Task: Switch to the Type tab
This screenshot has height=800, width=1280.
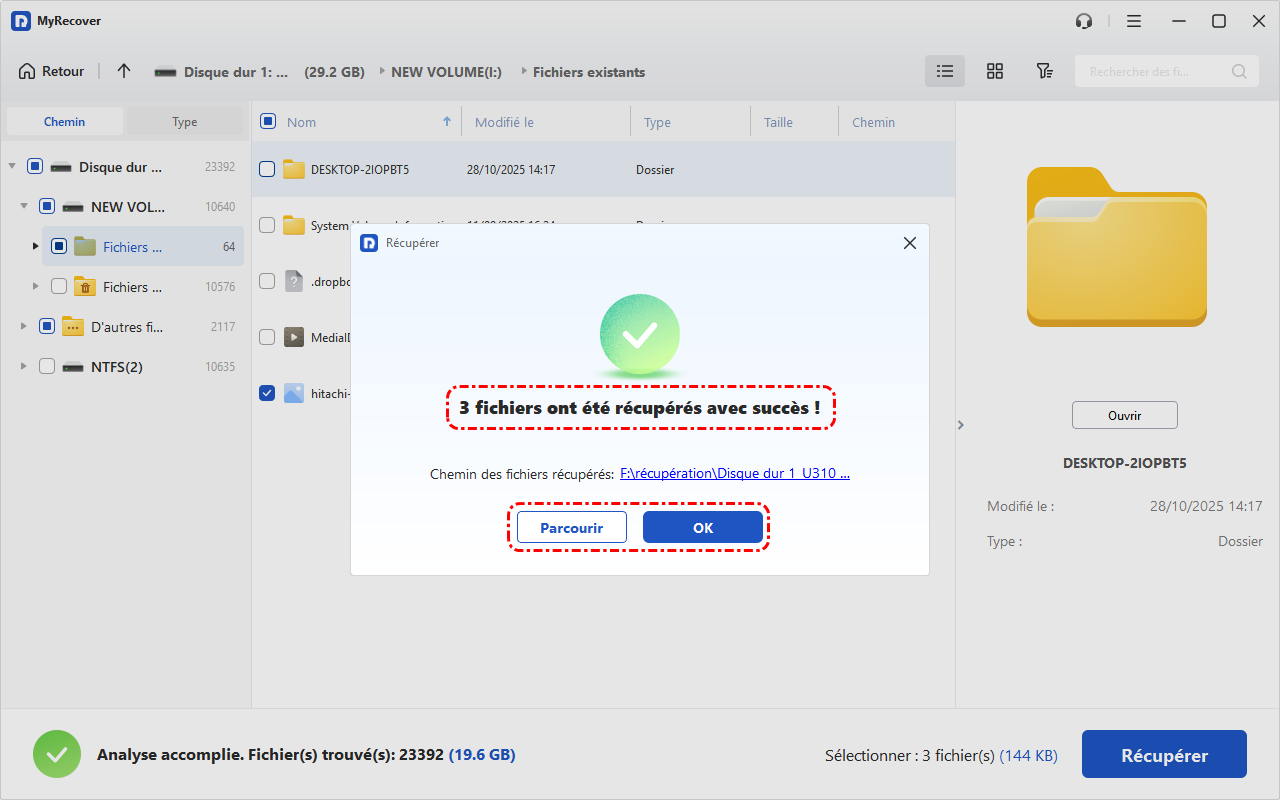Action: point(184,122)
